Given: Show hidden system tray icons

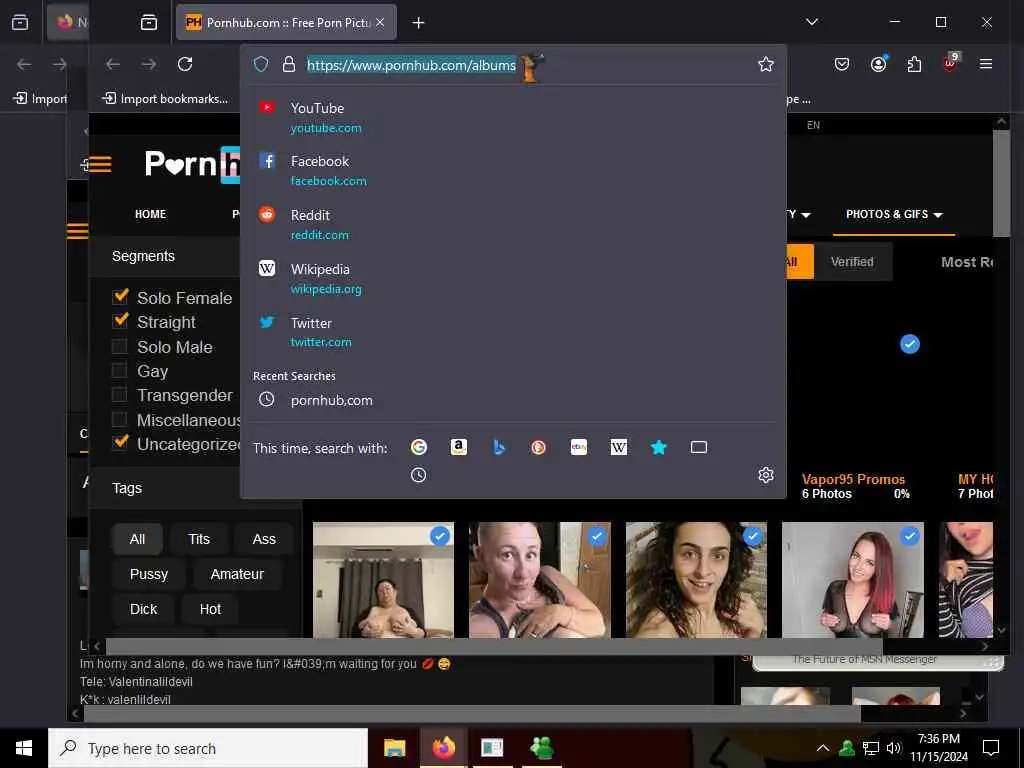Looking at the screenshot, I should click(823, 748).
